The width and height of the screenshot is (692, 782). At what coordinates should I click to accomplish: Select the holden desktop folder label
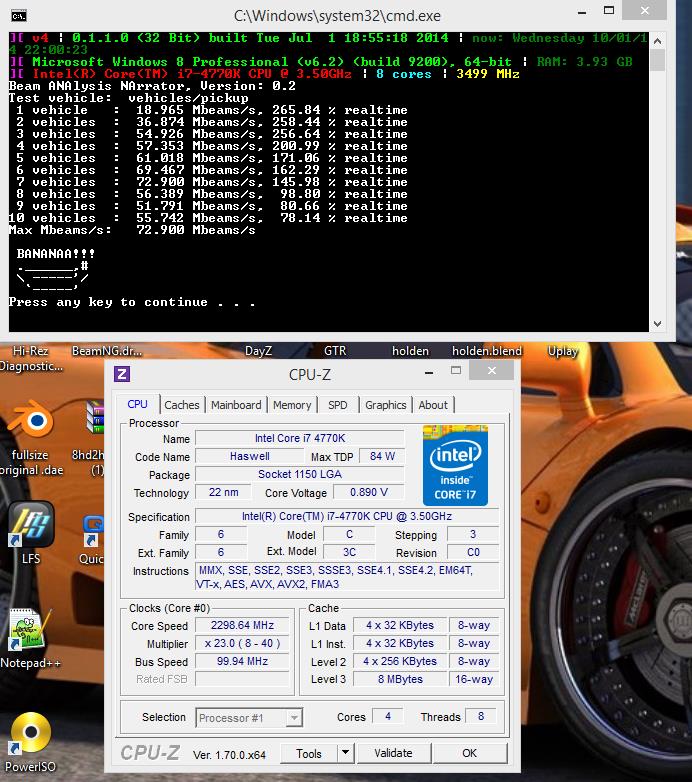(x=410, y=351)
